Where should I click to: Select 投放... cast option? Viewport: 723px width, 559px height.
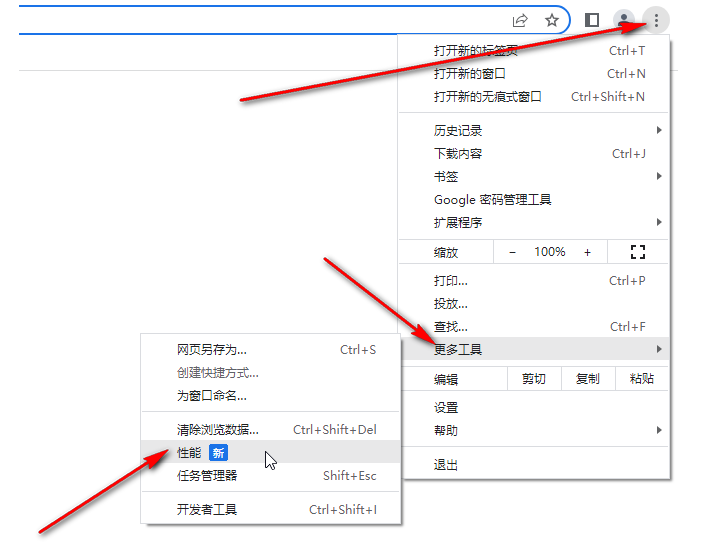coord(534,304)
